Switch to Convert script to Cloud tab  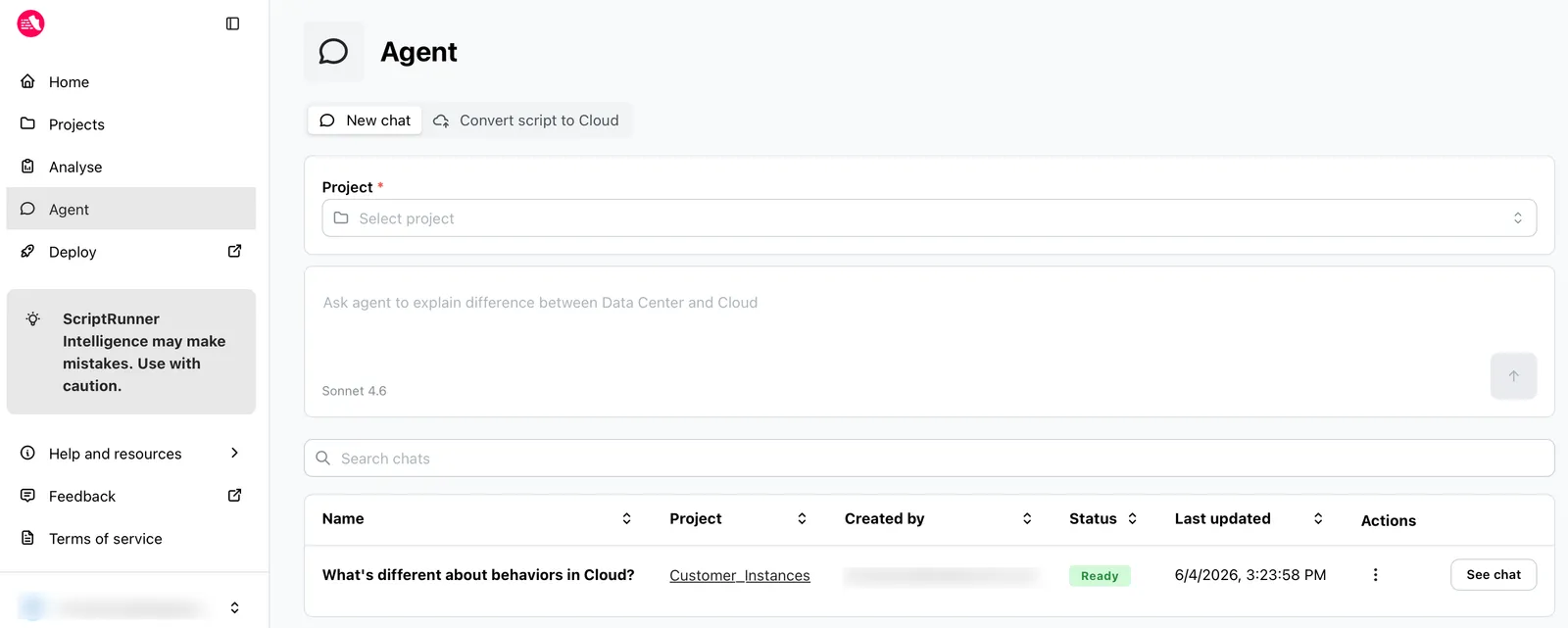(526, 121)
